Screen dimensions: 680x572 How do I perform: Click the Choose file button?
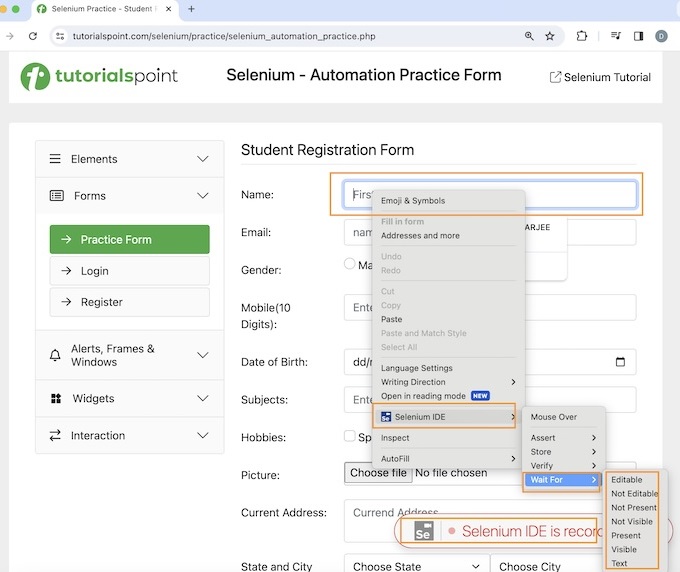coord(377,473)
